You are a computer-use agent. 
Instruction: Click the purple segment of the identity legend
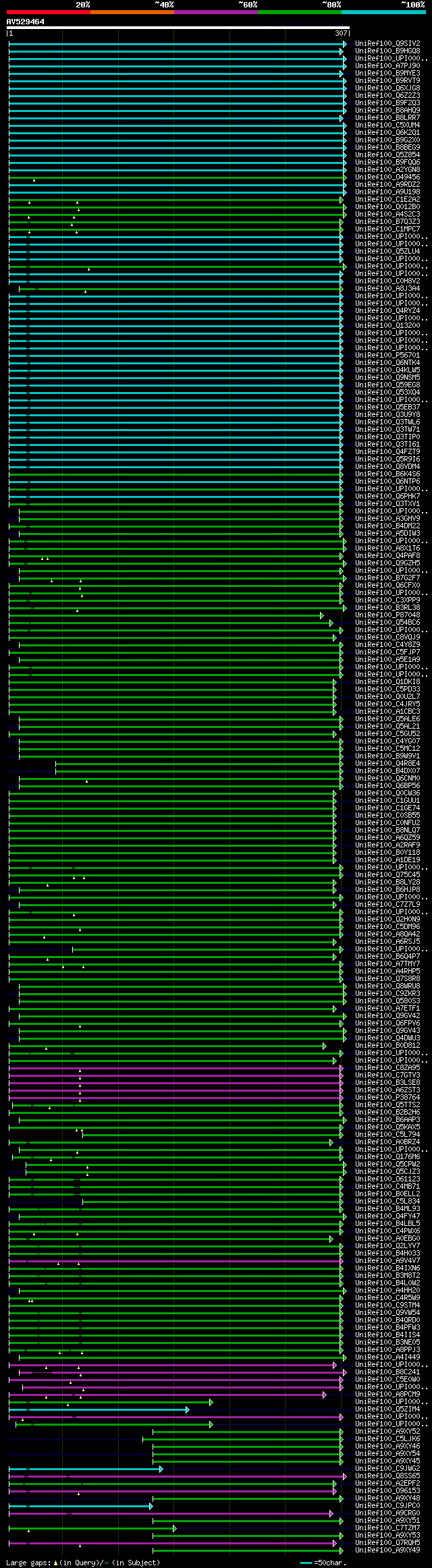[215, 12]
